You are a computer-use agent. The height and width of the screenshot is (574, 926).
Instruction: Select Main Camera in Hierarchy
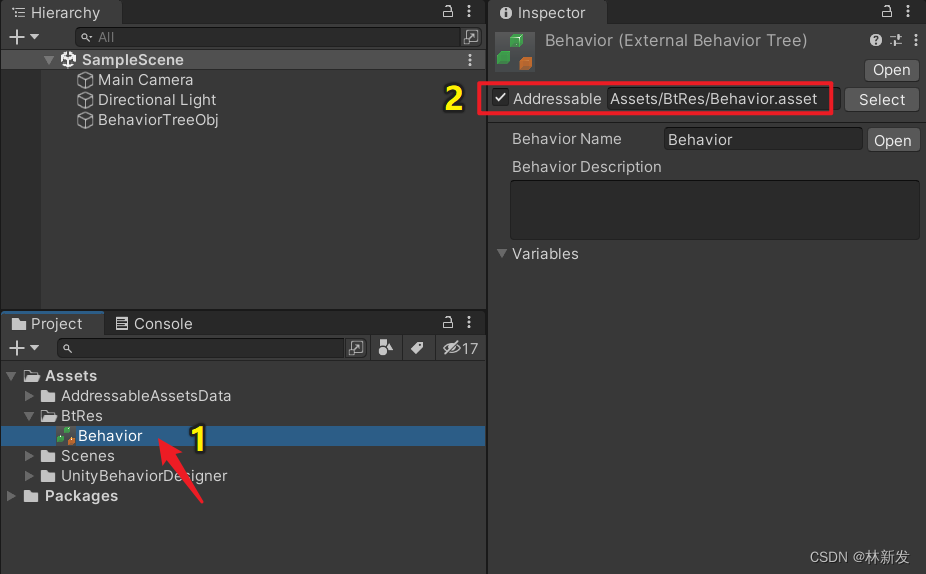[x=145, y=80]
